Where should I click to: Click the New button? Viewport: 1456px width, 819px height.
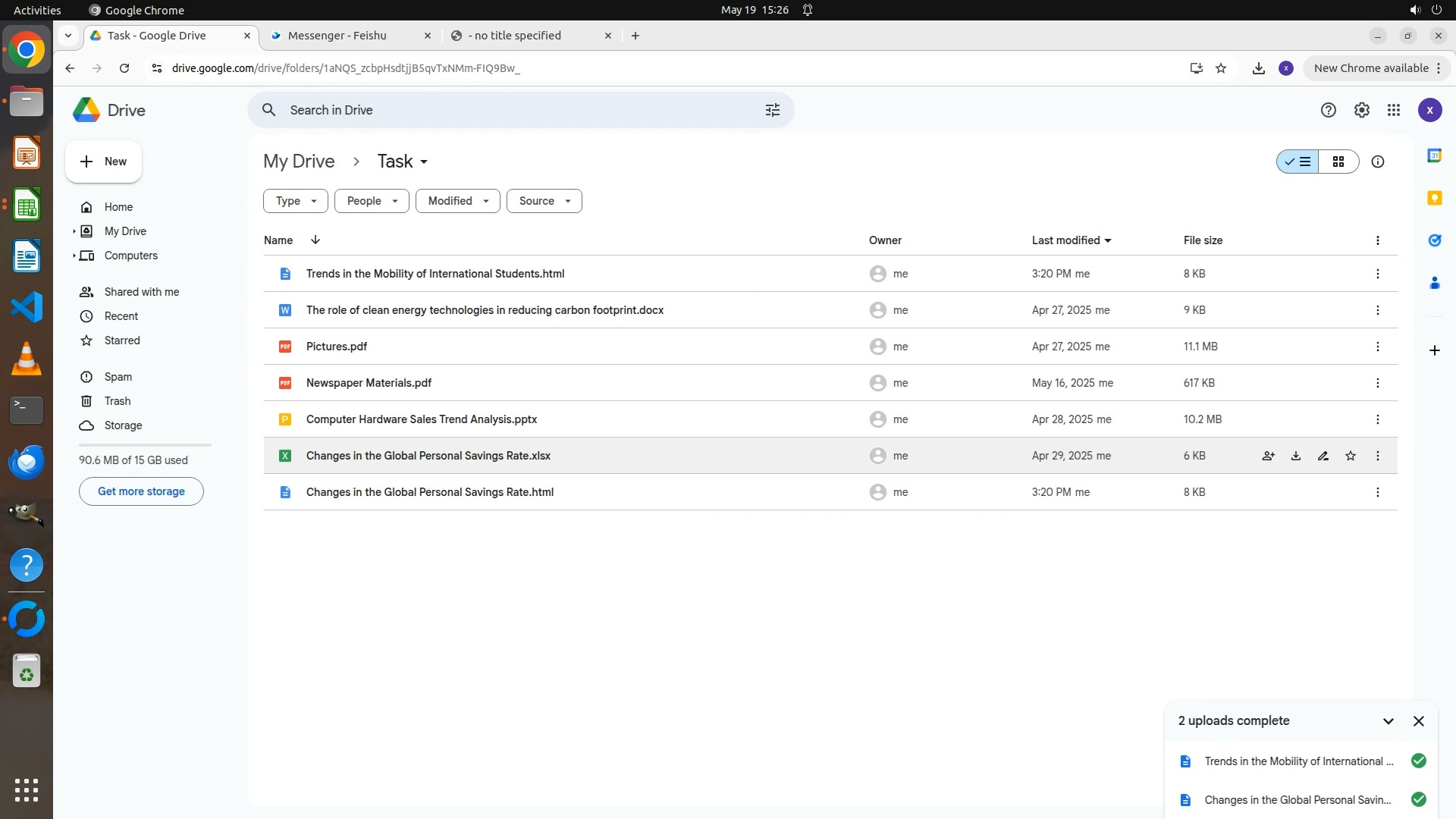click(104, 162)
